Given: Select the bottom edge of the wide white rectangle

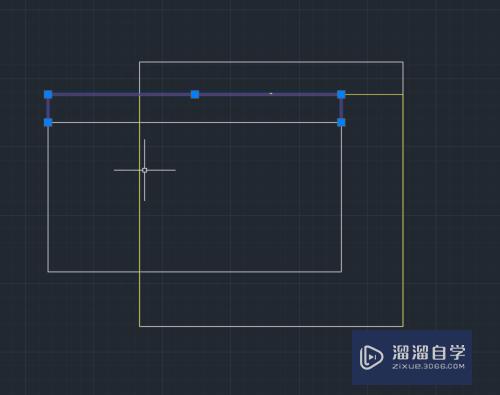Looking at the screenshot, I should [195, 272].
